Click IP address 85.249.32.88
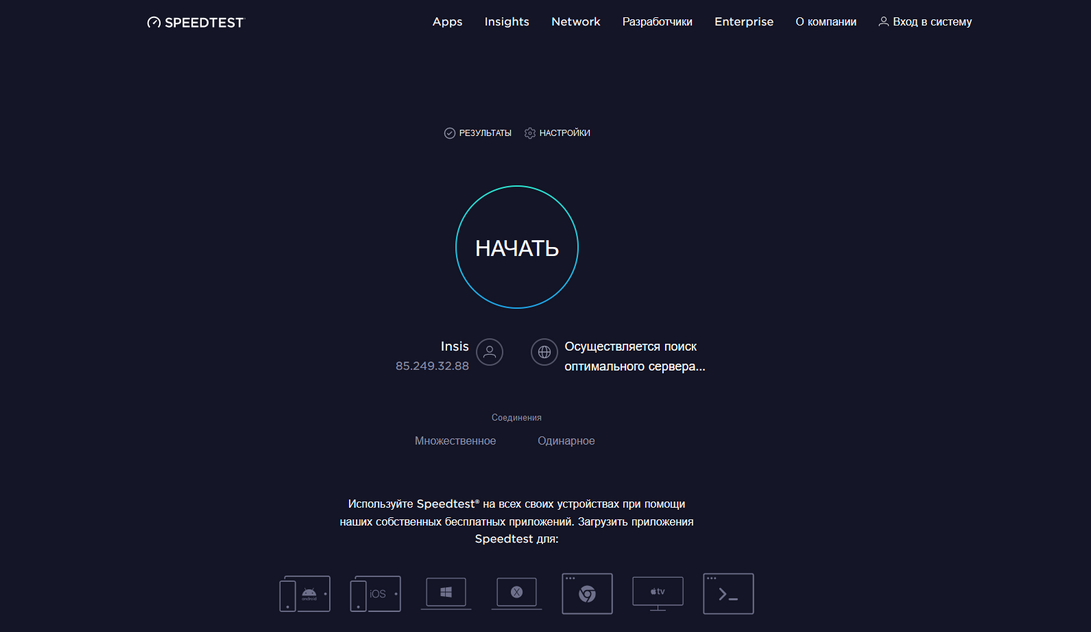Image resolution: width=1091 pixels, height=632 pixels. pyautogui.click(x=432, y=366)
